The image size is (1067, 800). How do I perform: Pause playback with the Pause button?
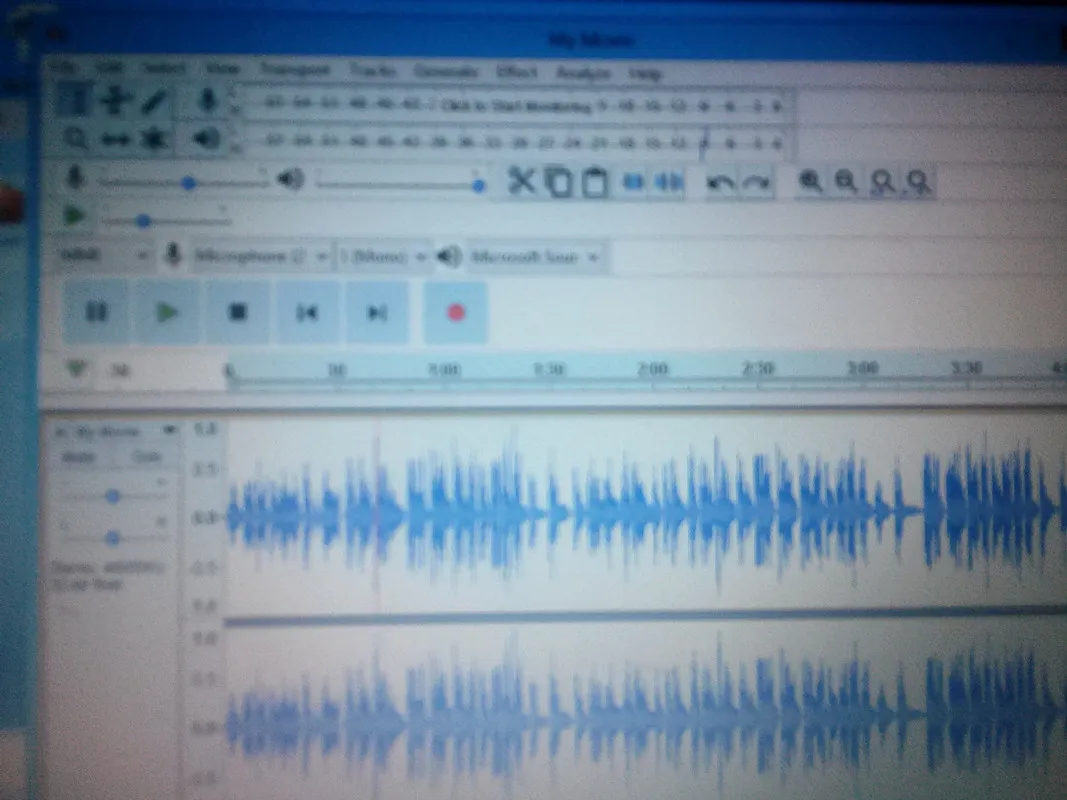tap(97, 312)
